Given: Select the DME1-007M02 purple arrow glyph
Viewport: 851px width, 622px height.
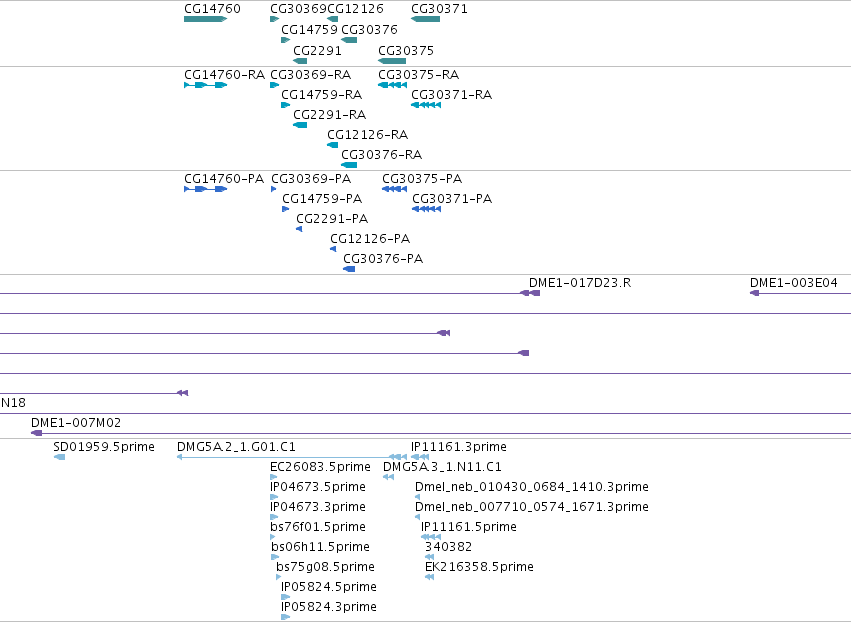Looking at the screenshot, I should [36, 433].
